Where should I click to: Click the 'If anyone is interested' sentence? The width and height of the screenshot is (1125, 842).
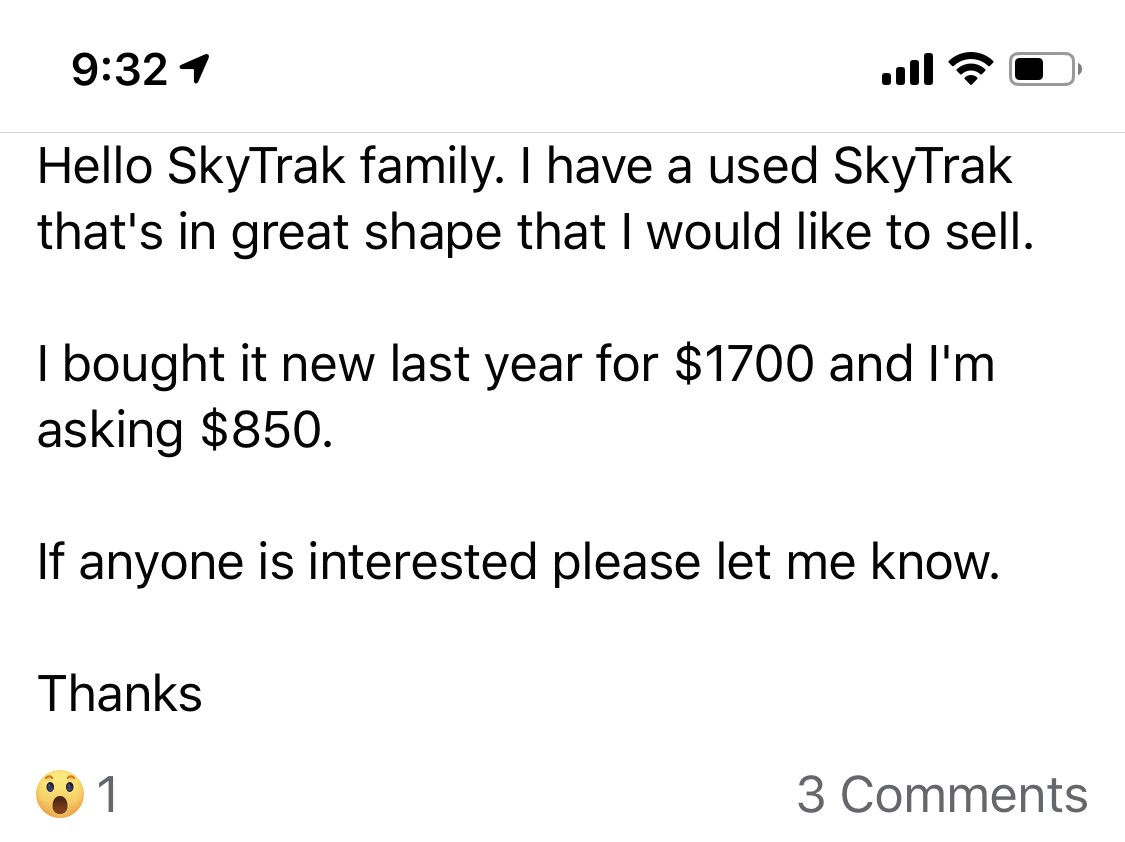coord(290,562)
